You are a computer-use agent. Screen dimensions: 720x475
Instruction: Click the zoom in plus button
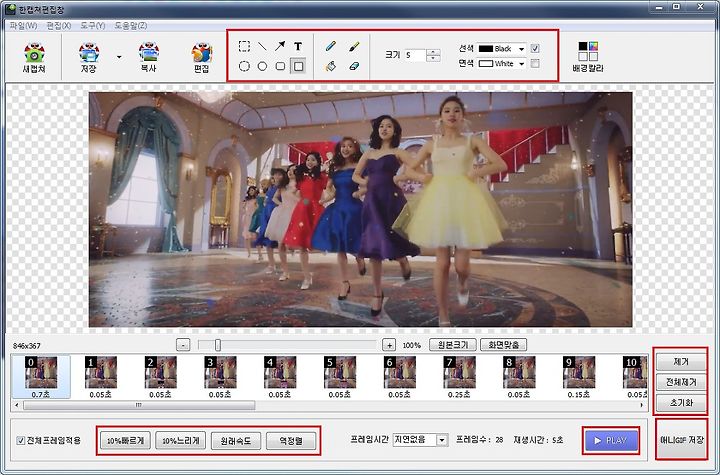click(x=389, y=345)
